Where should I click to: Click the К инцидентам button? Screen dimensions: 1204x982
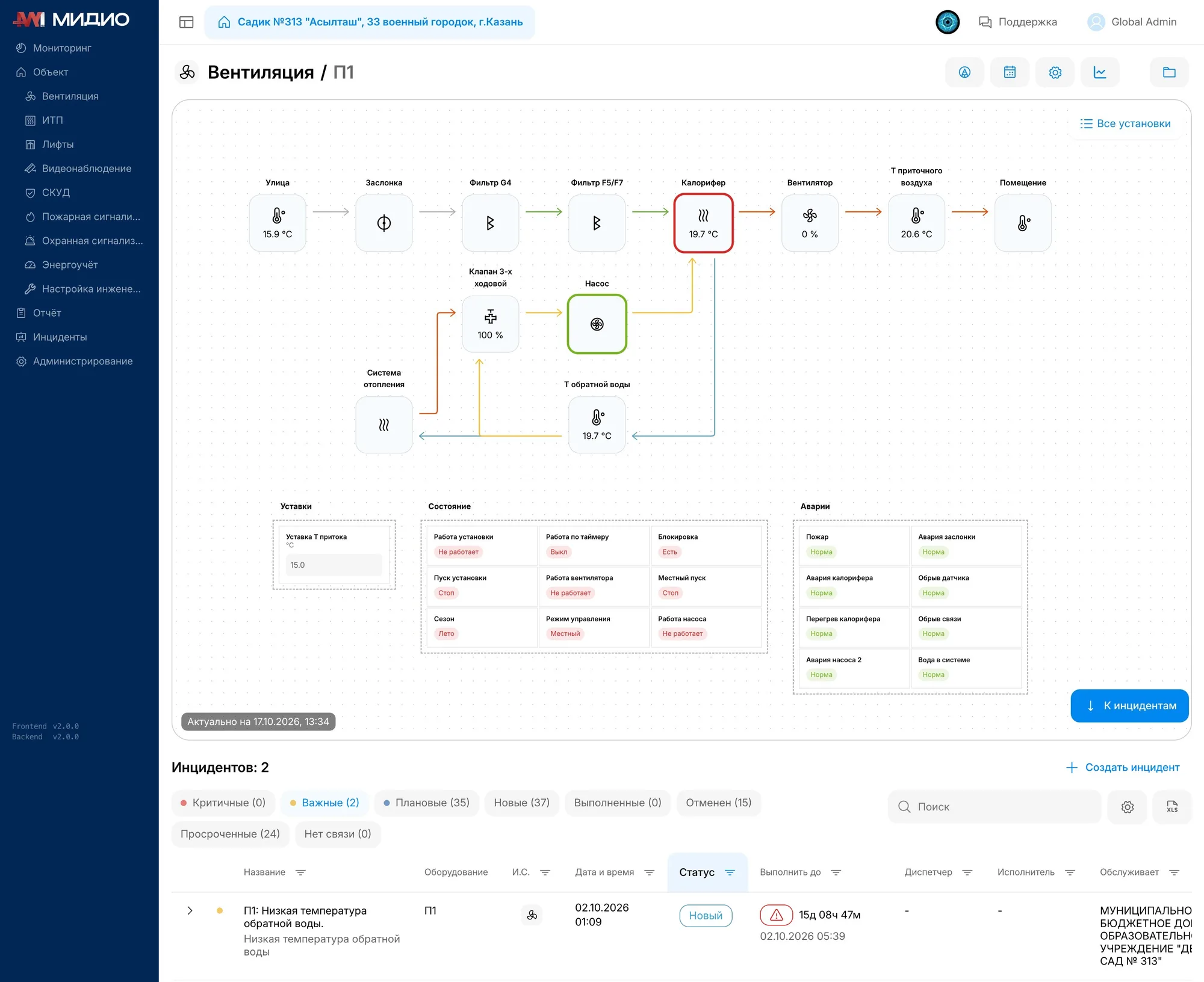[1129, 706]
